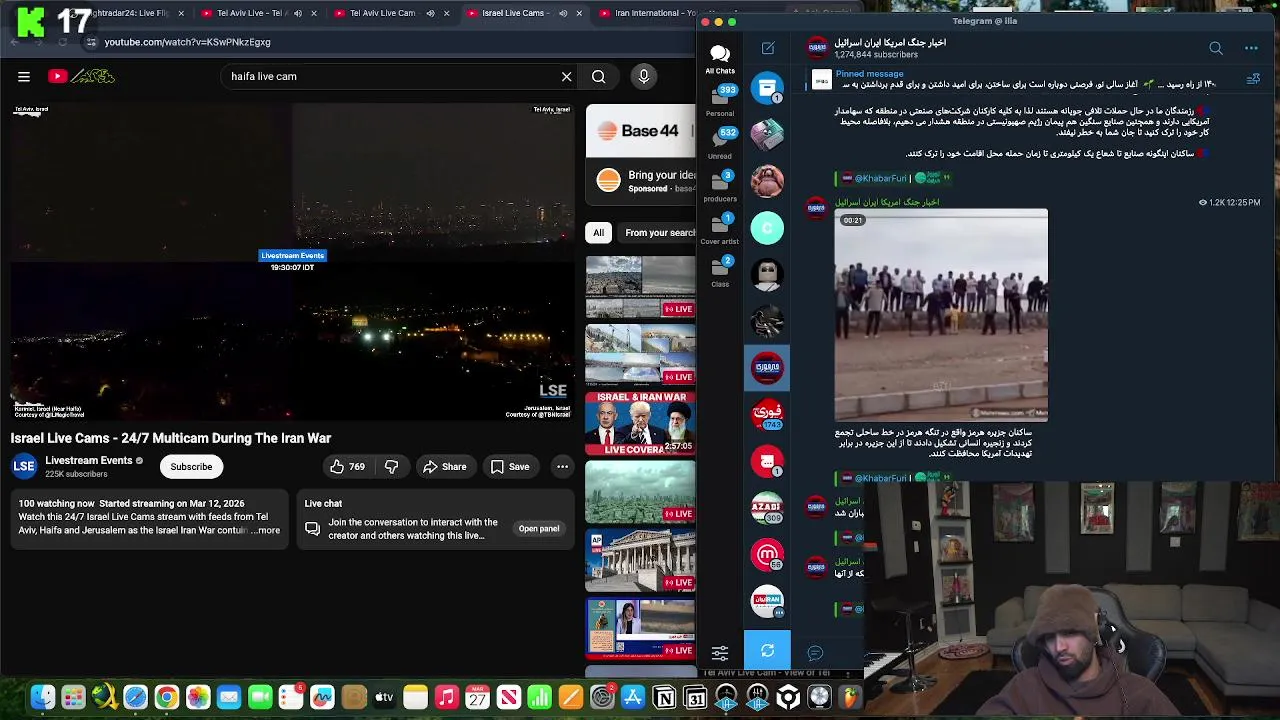
Task: Select the 'From your search' chip
Action: point(658,233)
